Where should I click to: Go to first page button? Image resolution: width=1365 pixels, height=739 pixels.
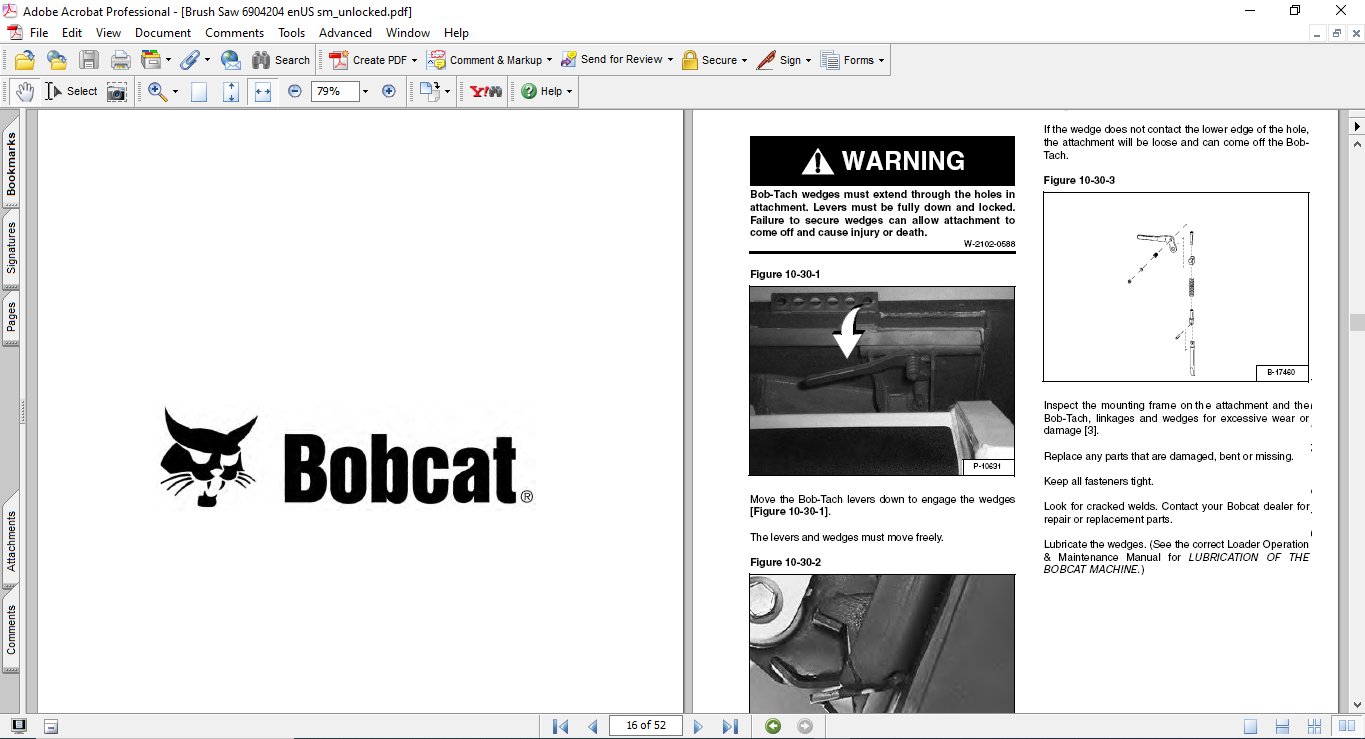point(560,726)
